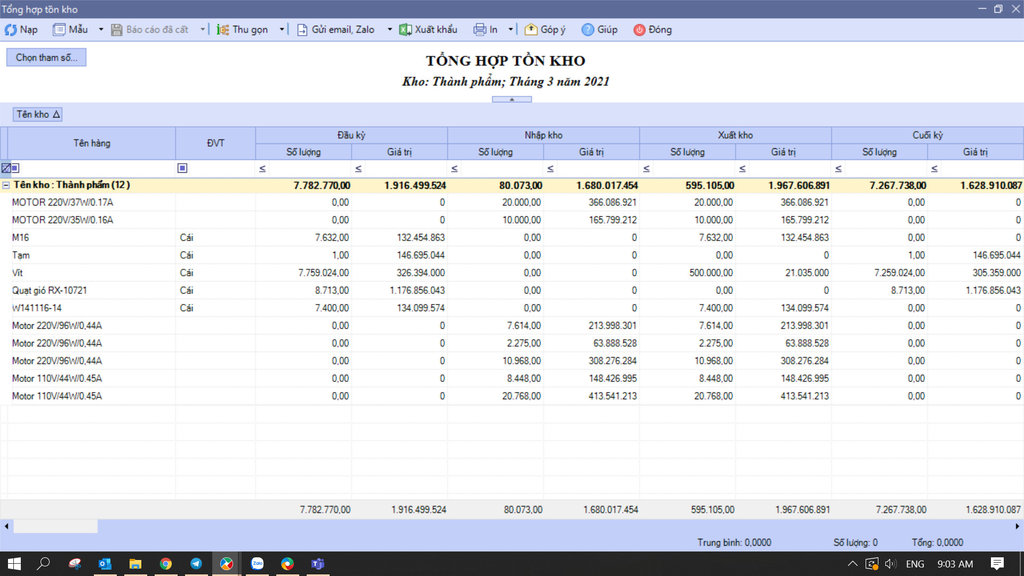Click the Đầu kỳ Số lượng filter operator
Screen dimensions: 1024x576
[x=263, y=168]
